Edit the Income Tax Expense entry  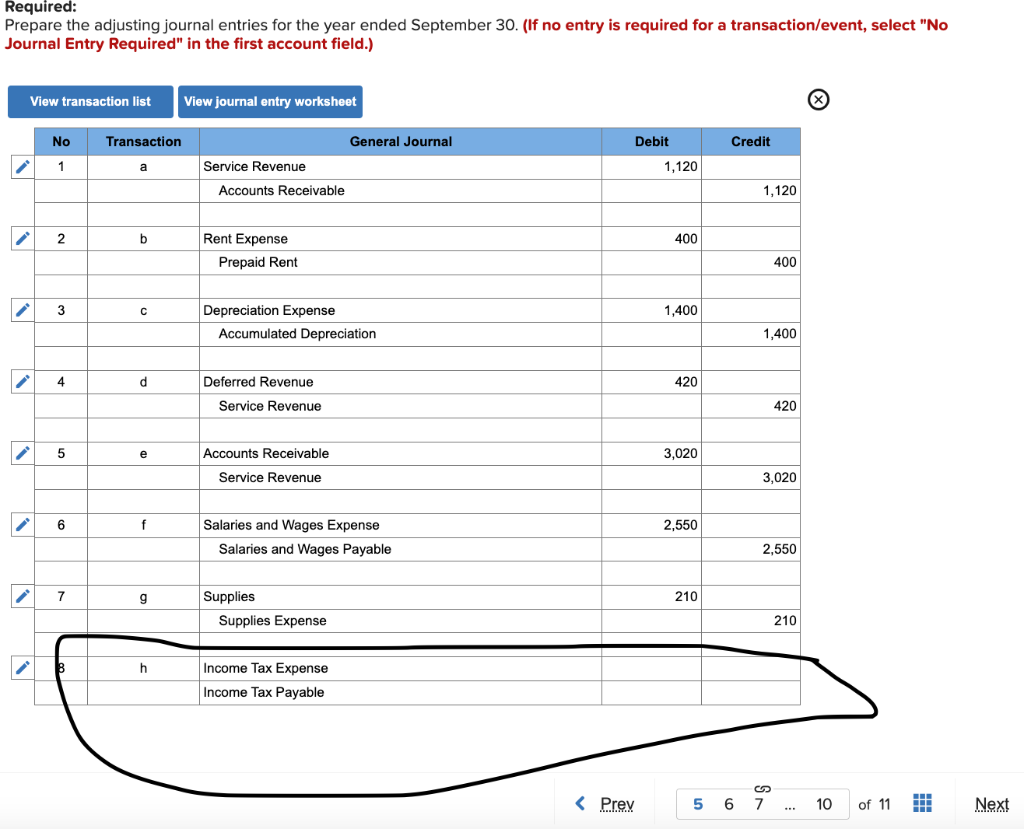click(x=22, y=668)
